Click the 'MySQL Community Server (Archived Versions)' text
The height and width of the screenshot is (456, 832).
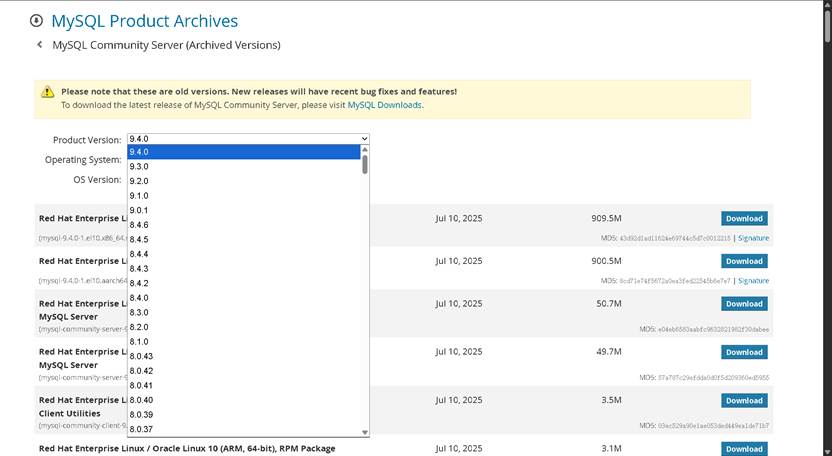click(x=166, y=45)
